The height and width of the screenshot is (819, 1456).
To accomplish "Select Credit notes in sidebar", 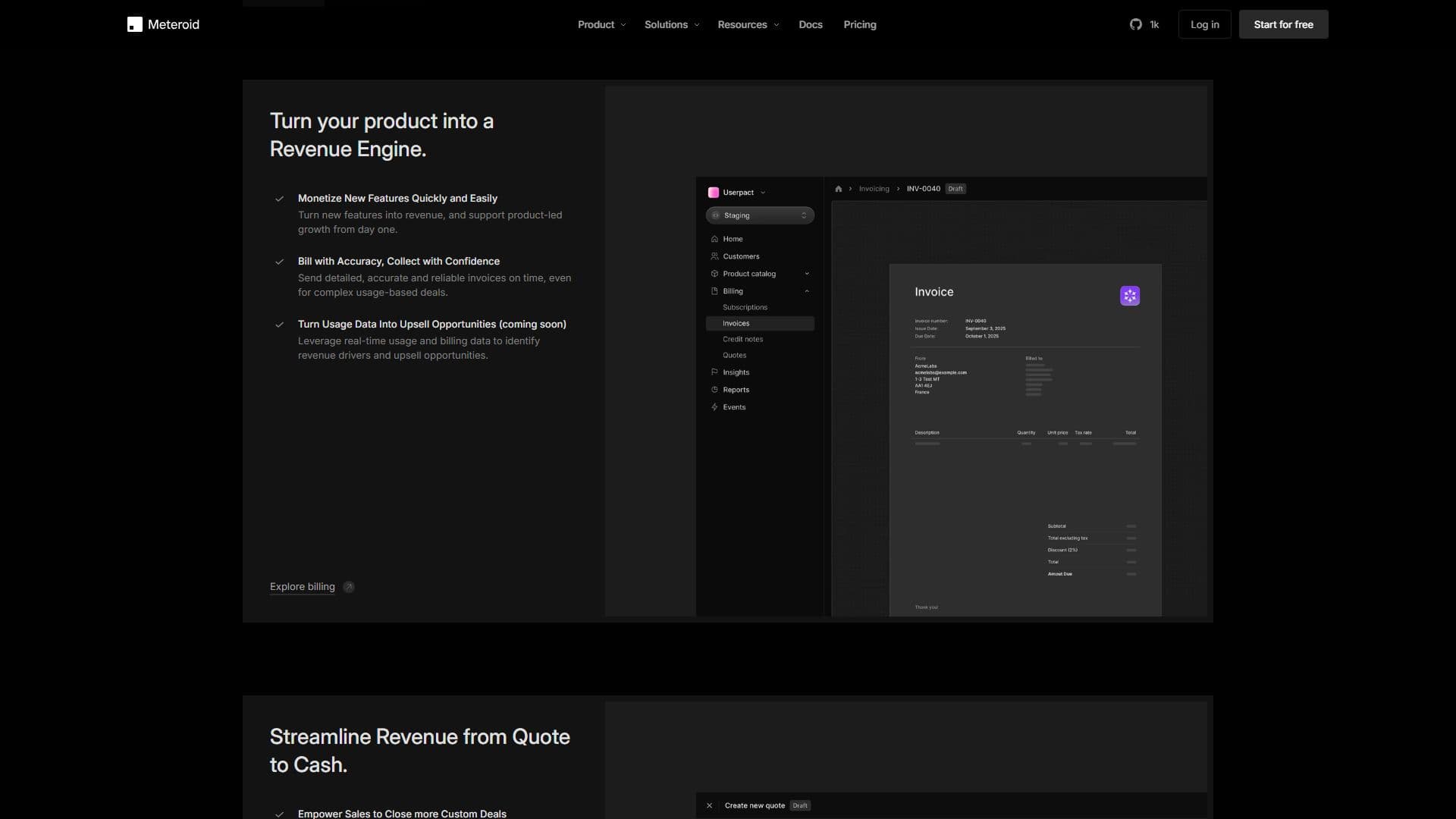I will click(742, 339).
